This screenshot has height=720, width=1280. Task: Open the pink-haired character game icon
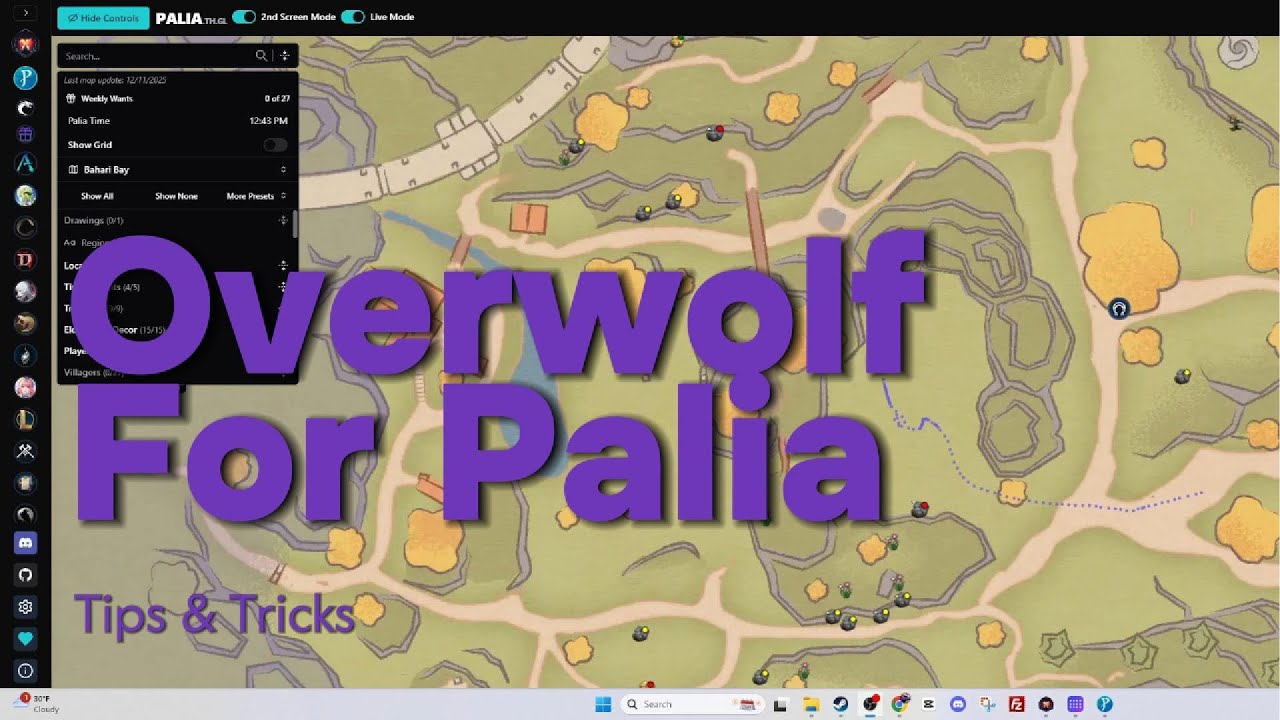click(25, 387)
